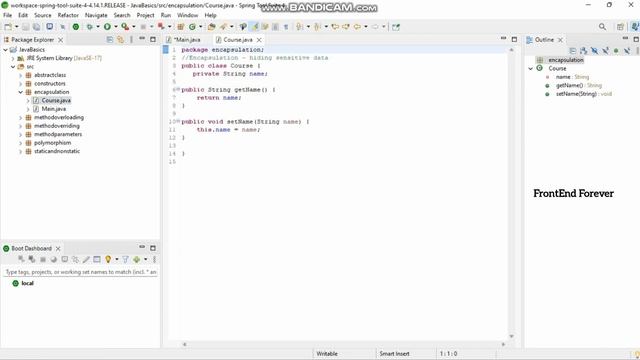The width and height of the screenshot is (640, 360).
Task: Close the Course.java editor tab
Action: click(x=259, y=40)
